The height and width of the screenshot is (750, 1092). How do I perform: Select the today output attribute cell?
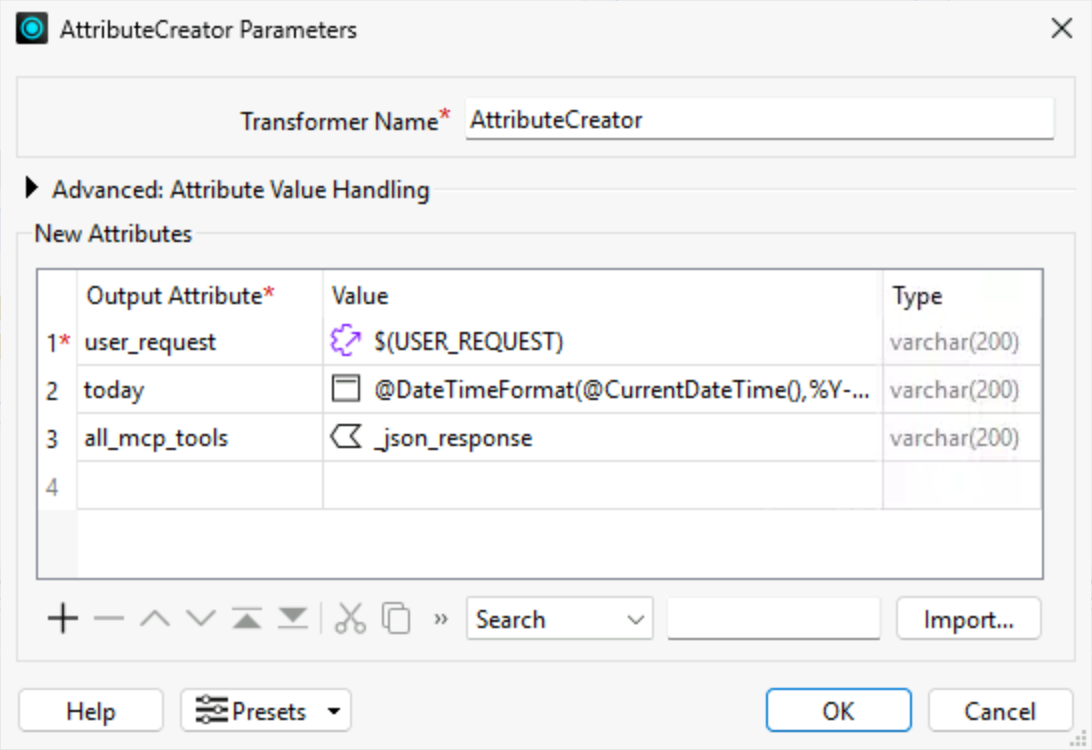tap(200, 390)
